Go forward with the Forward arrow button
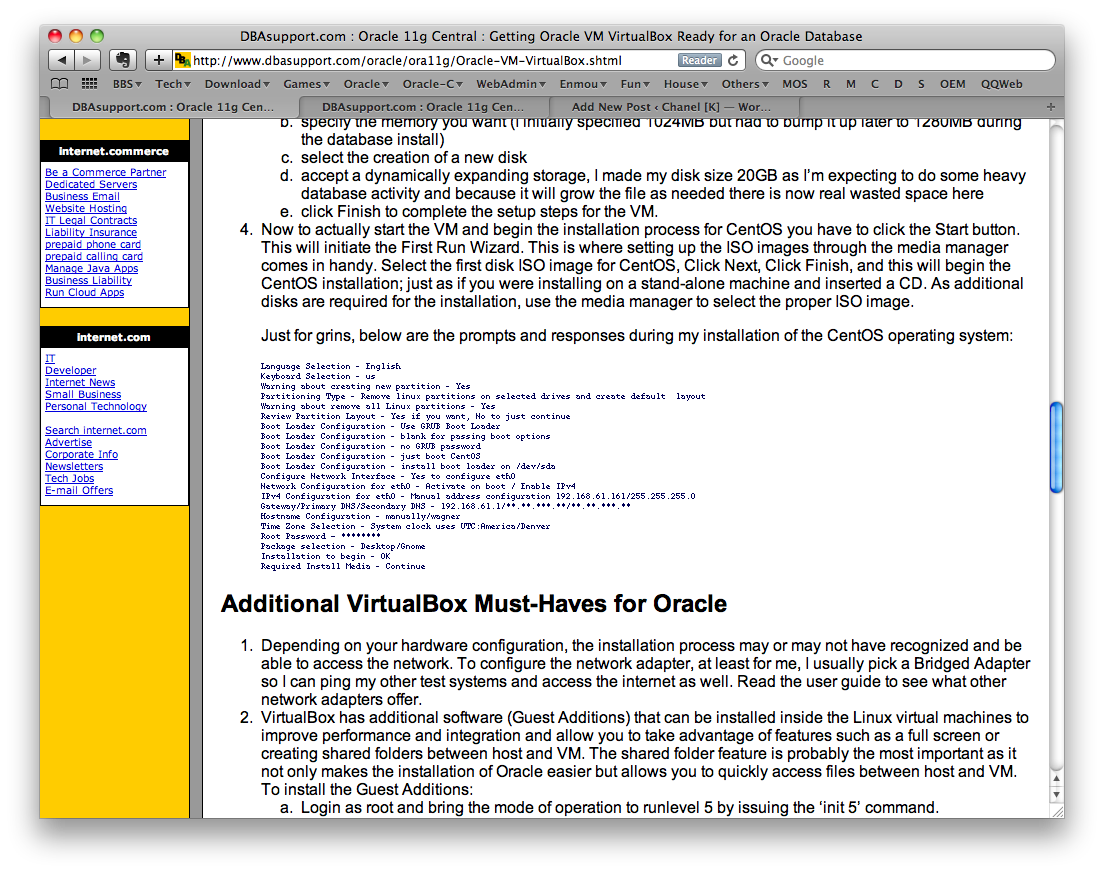 87,61
